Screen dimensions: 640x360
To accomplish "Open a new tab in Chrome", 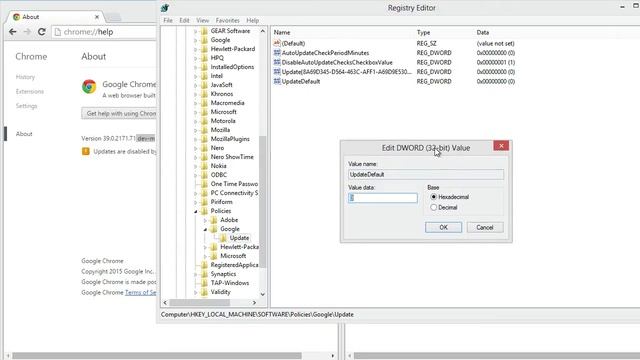I will pos(114,17).
